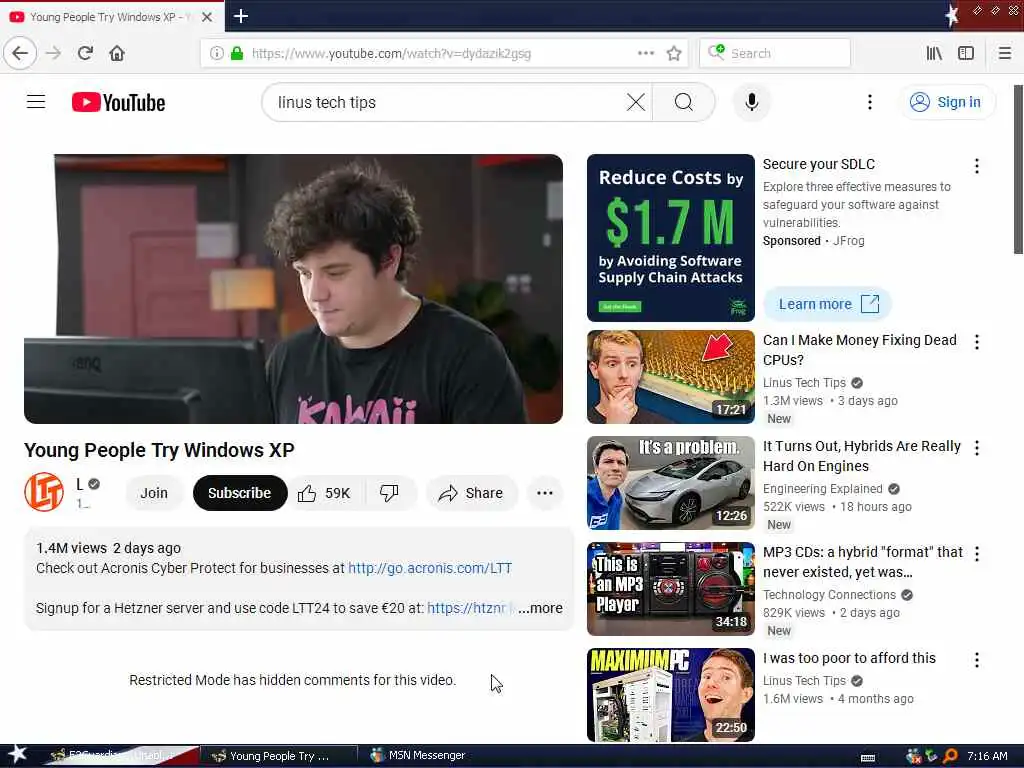Share the video
The width and height of the screenshot is (1024, 768).
471,493
